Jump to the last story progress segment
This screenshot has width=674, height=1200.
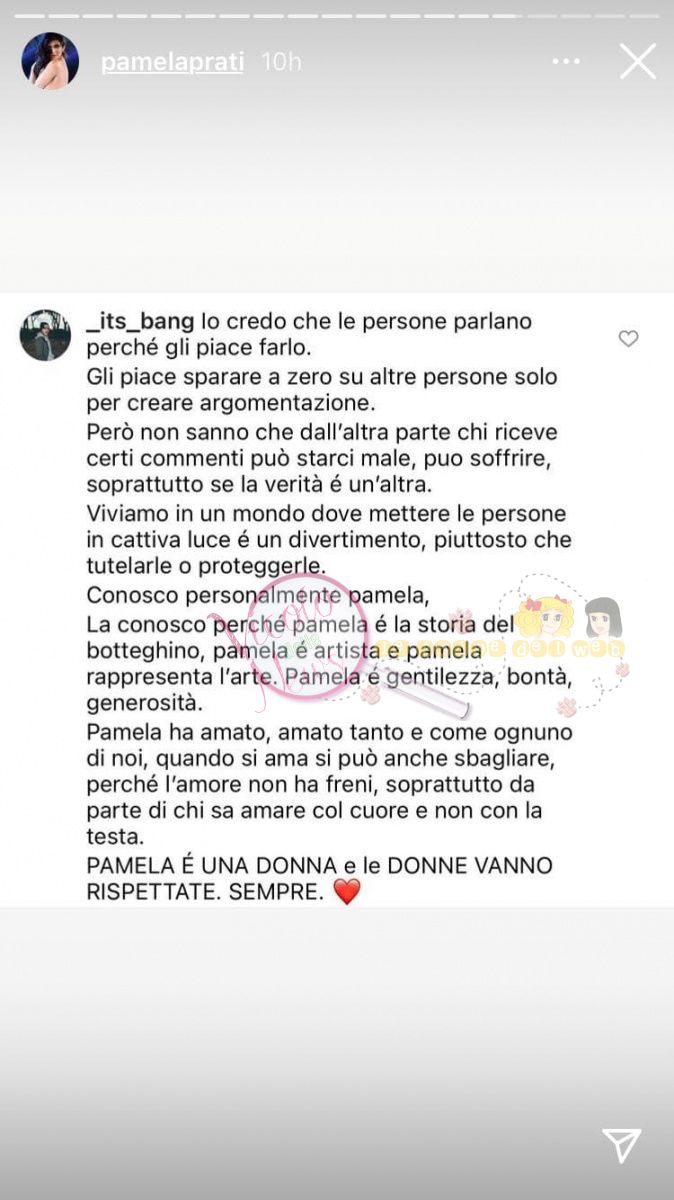(645, 15)
